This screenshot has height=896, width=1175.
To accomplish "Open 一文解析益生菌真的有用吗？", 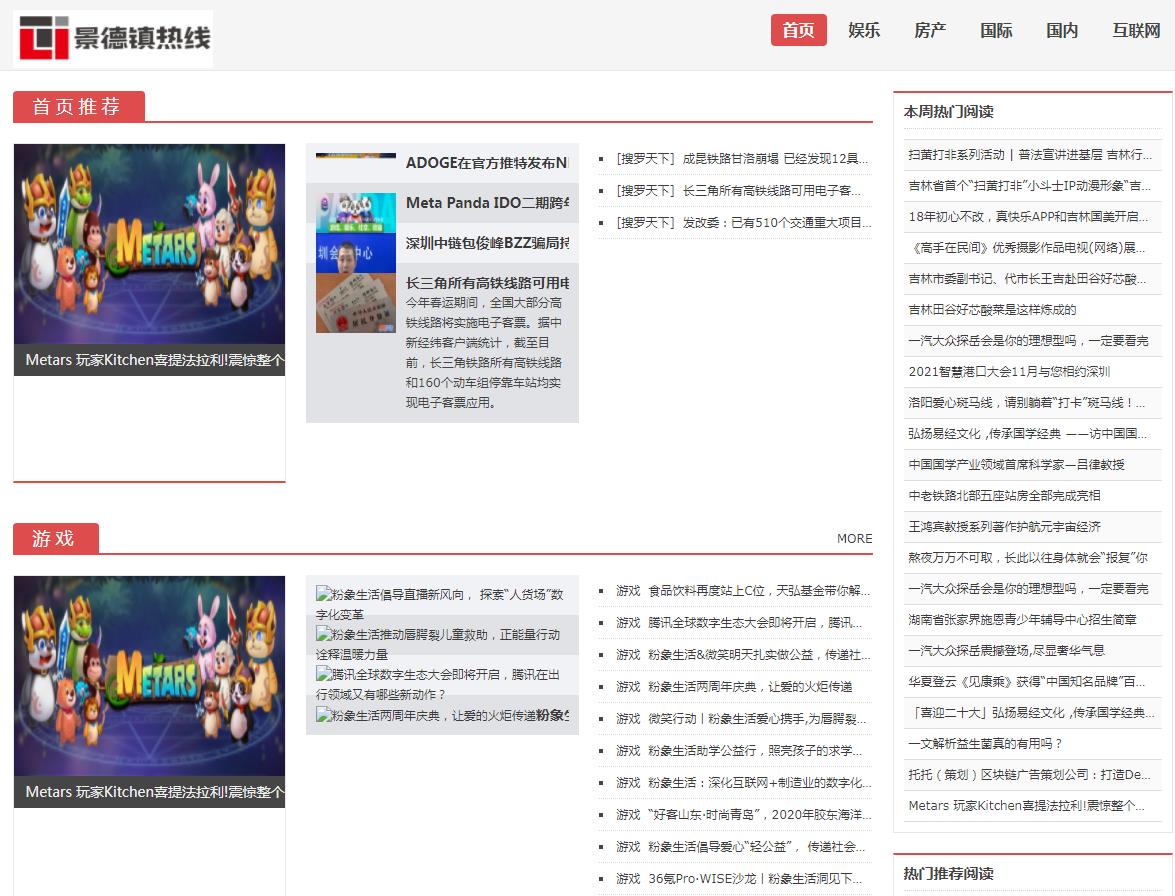I will 985,744.
